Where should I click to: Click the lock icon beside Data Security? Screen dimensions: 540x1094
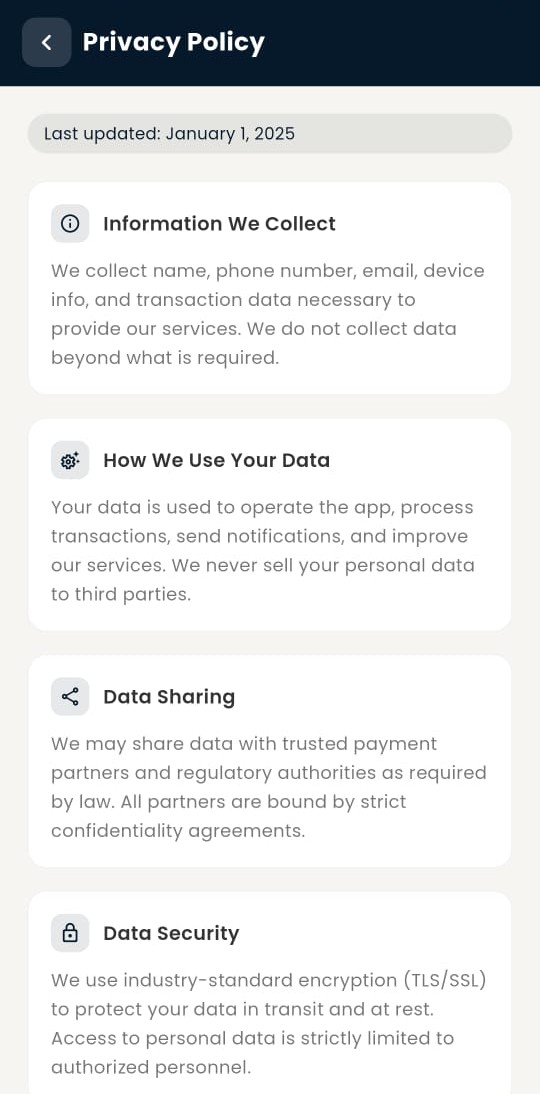click(x=70, y=933)
